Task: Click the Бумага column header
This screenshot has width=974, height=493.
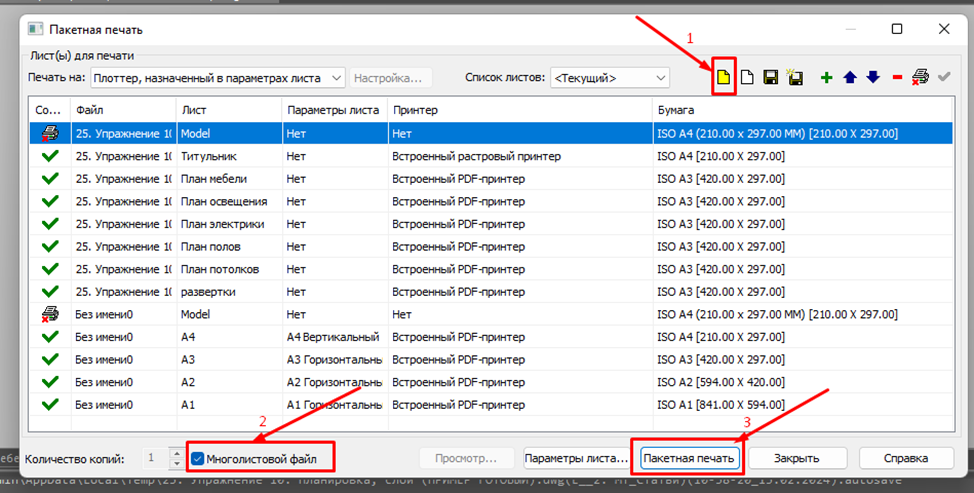Action: (802, 110)
